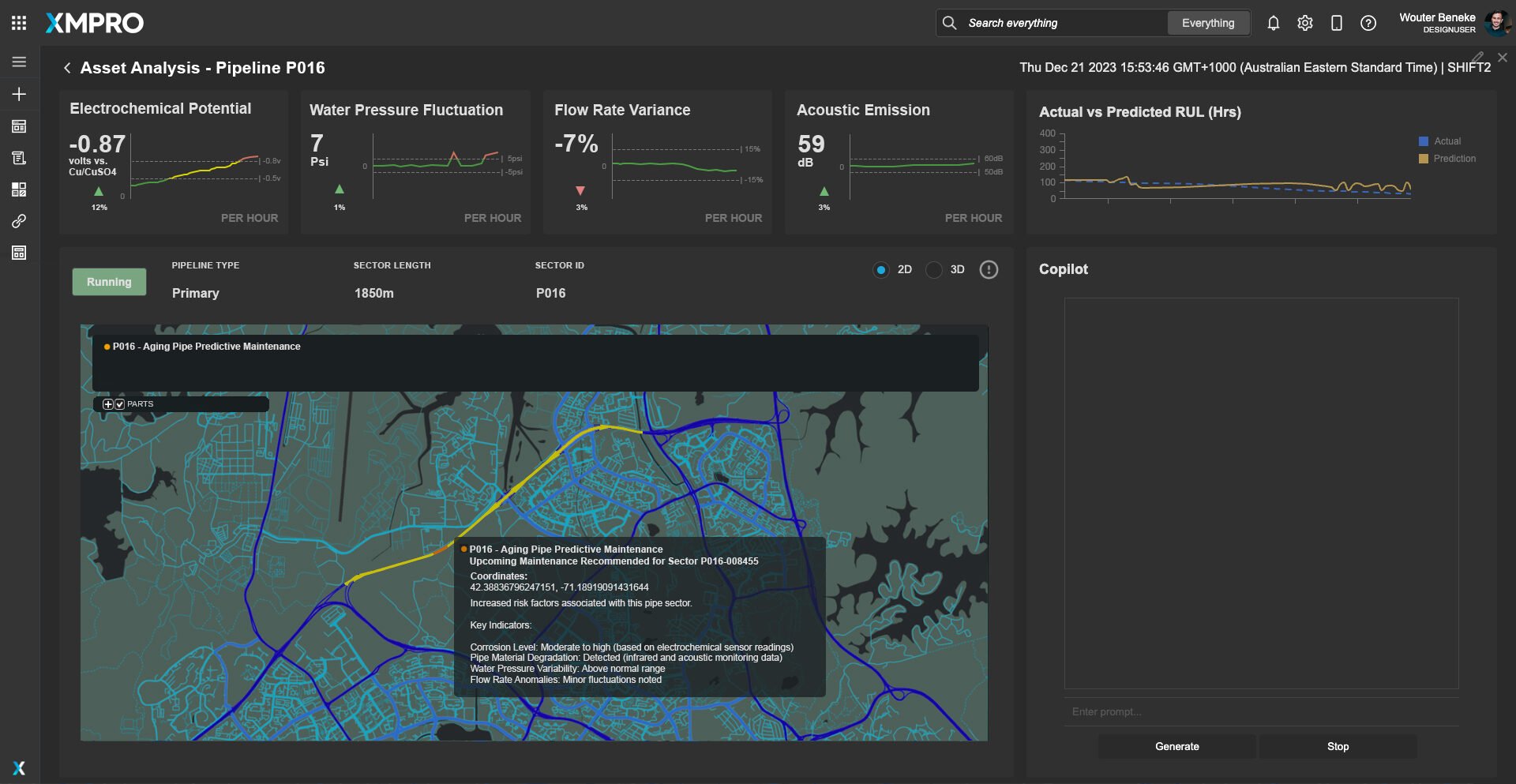Image resolution: width=1516 pixels, height=784 pixels.
Task: Open the Everything search scope dropdown
Action: click(1207, 23)
